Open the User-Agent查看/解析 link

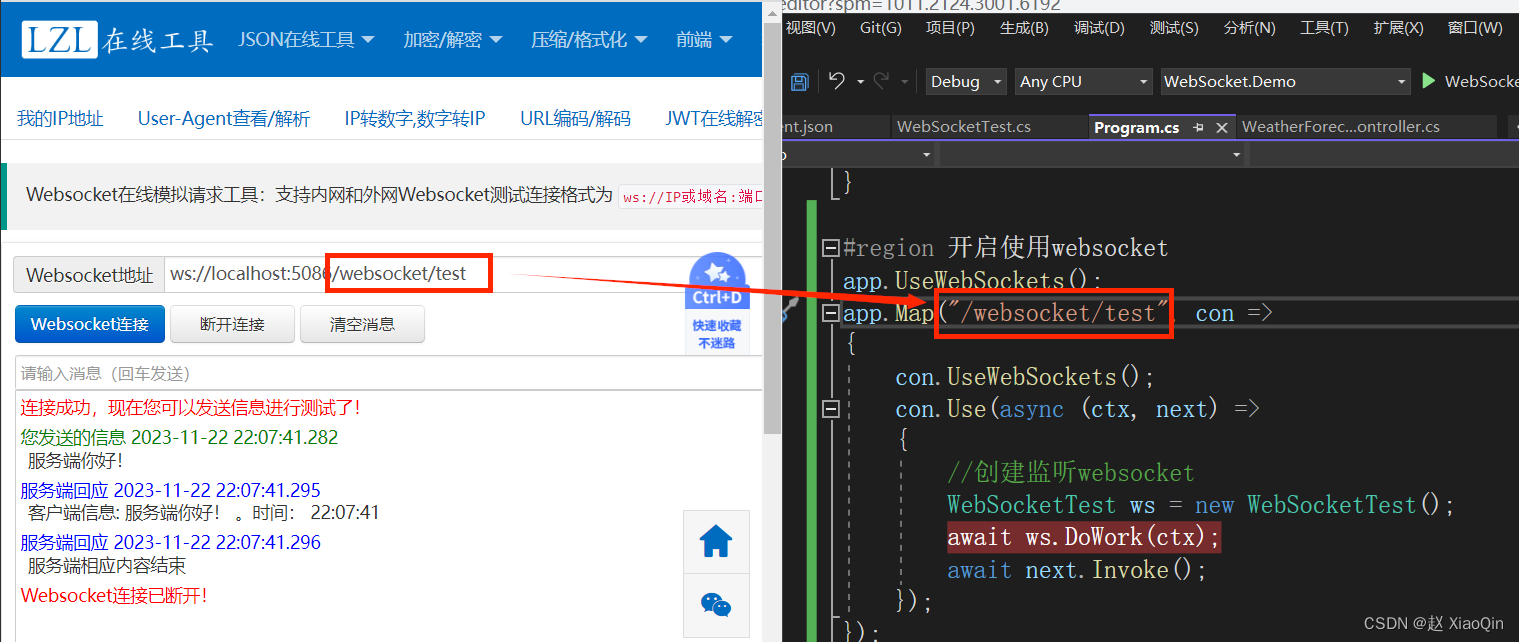[224, 117]
